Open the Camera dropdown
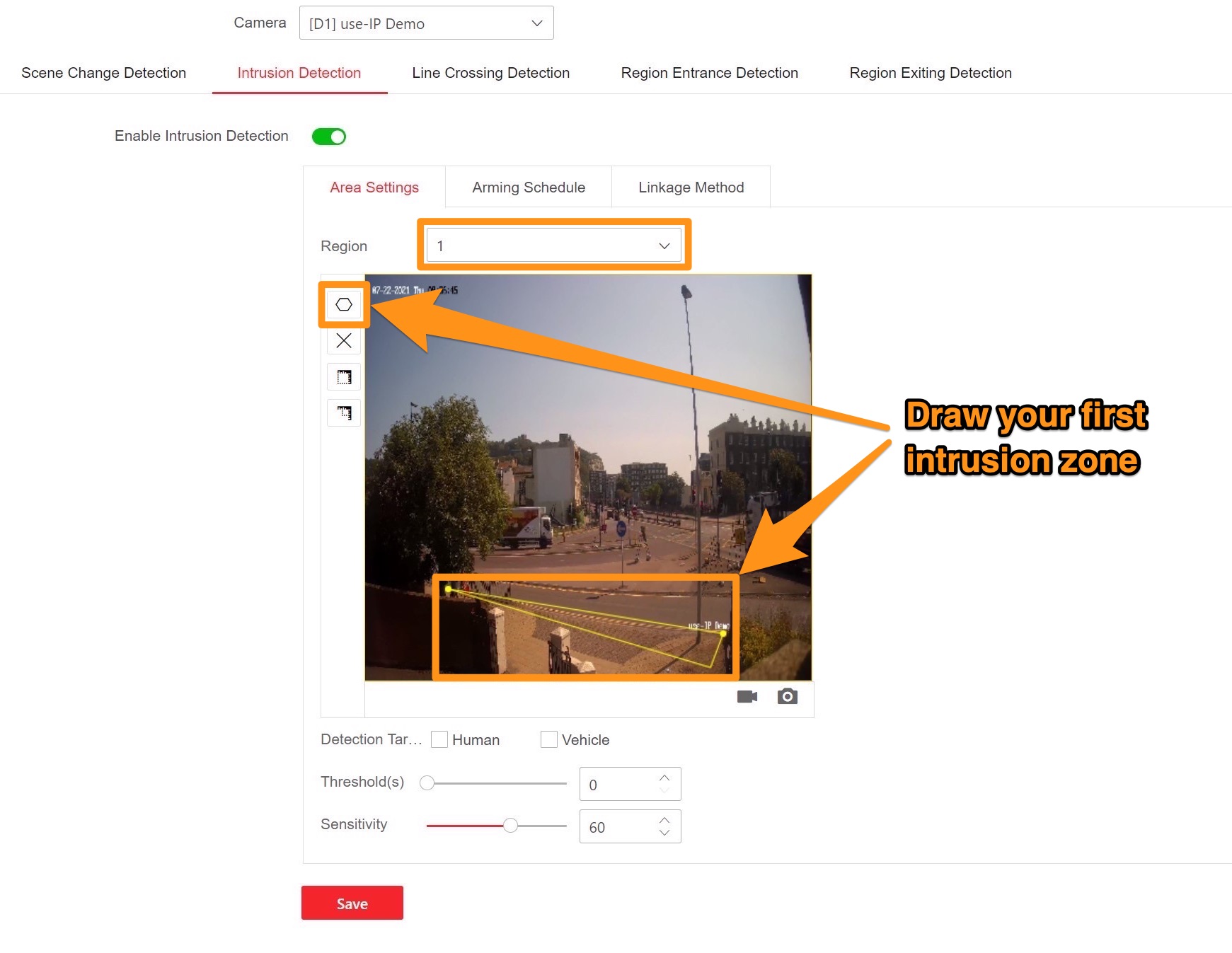 pos(426,23)
